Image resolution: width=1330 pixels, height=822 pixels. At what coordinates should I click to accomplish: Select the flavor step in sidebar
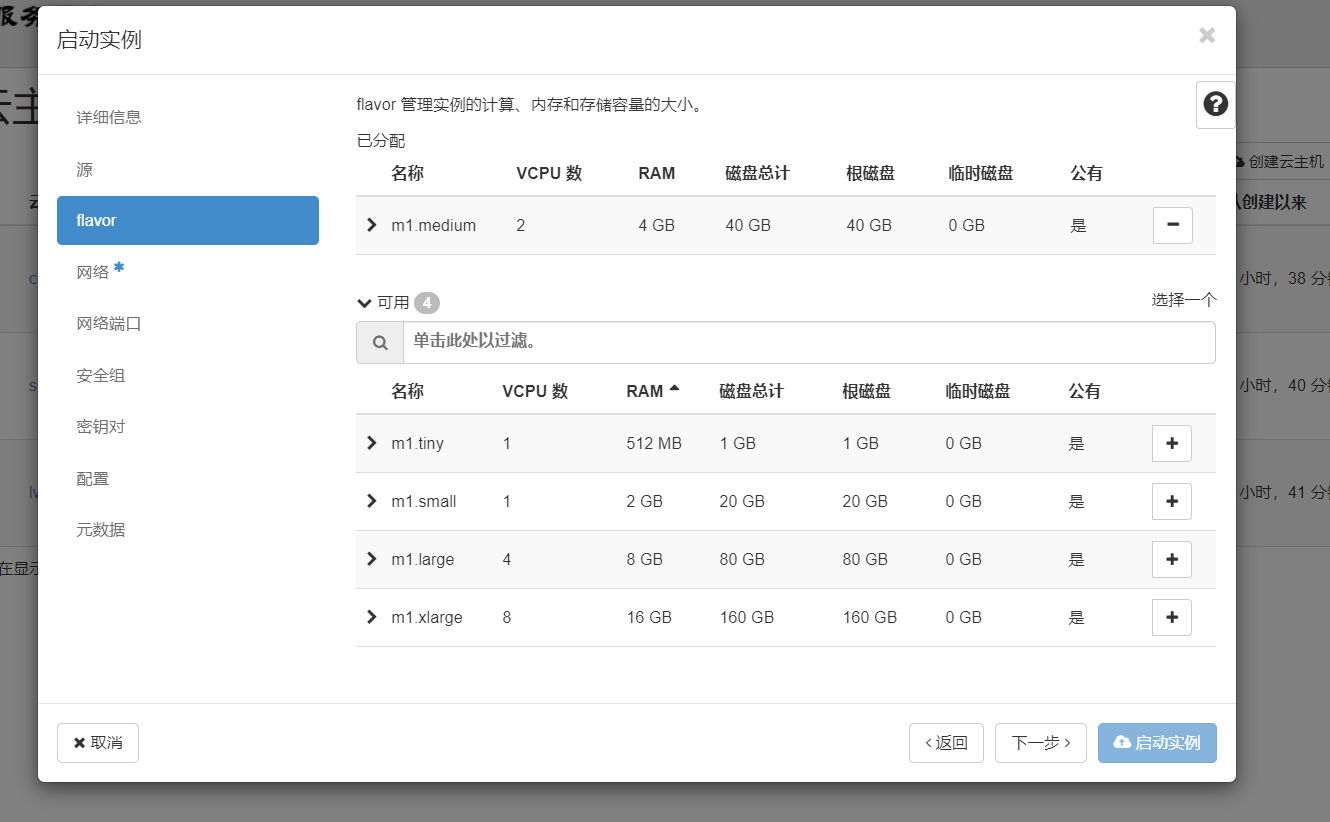point(188,220)
